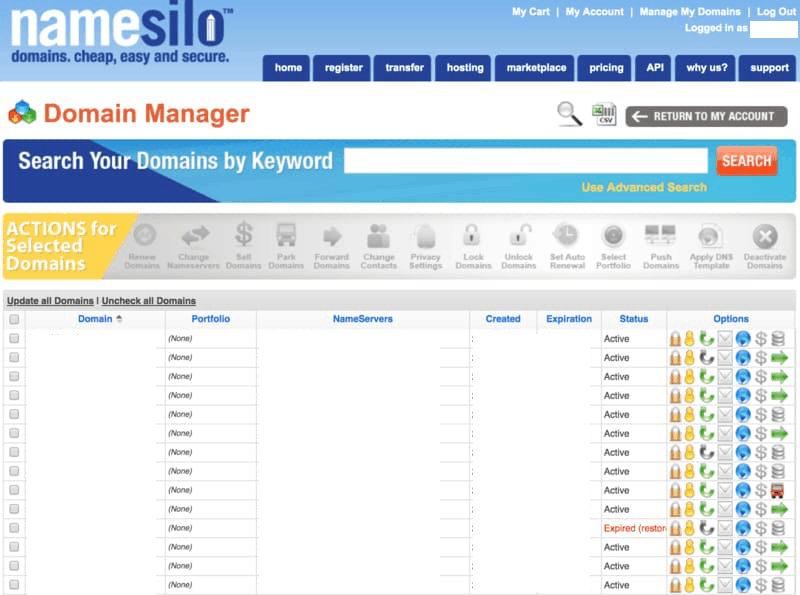Check the checkbox of the Expired domain row
The height and width of the screenshot is (595, 800).
[x=14, y=528]
